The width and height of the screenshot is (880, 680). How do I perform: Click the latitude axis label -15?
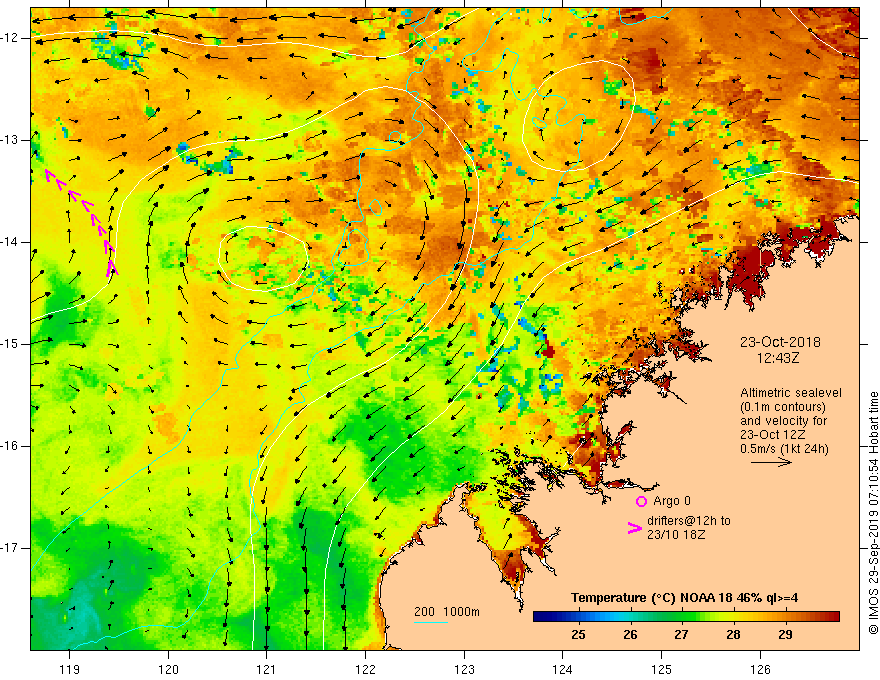(x=11, y=344)
